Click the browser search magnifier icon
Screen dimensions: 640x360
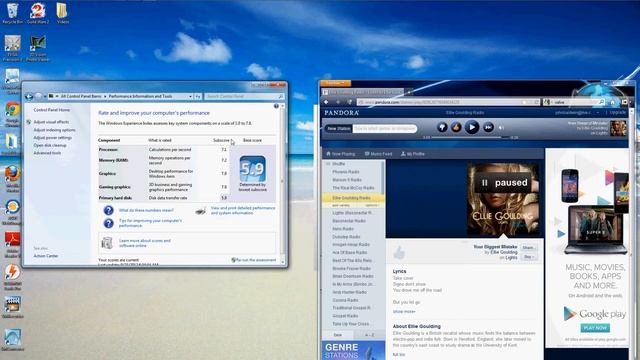pyautogui.click(x=602, y=102)
